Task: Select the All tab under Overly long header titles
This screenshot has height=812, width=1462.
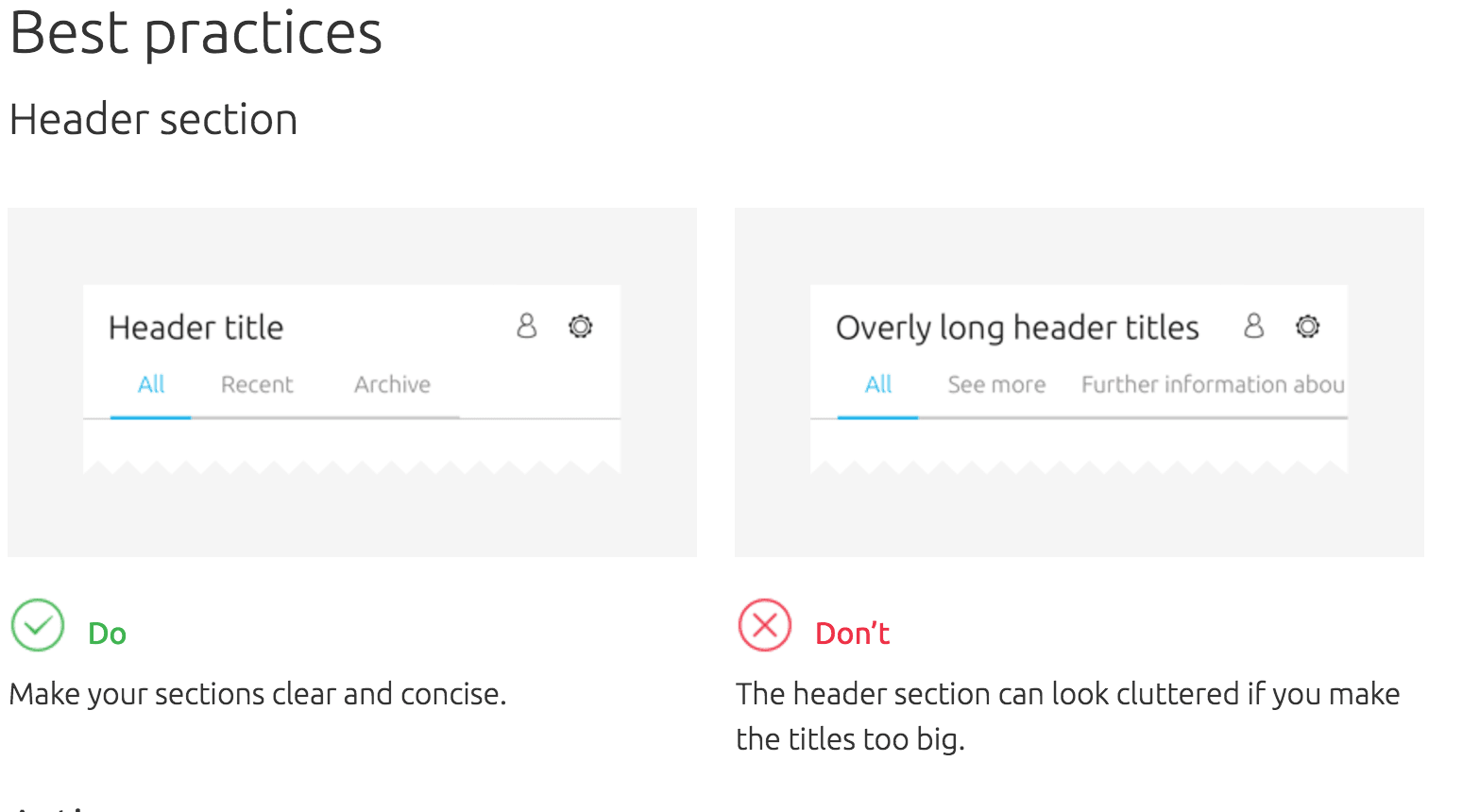Action: point(878,384)
